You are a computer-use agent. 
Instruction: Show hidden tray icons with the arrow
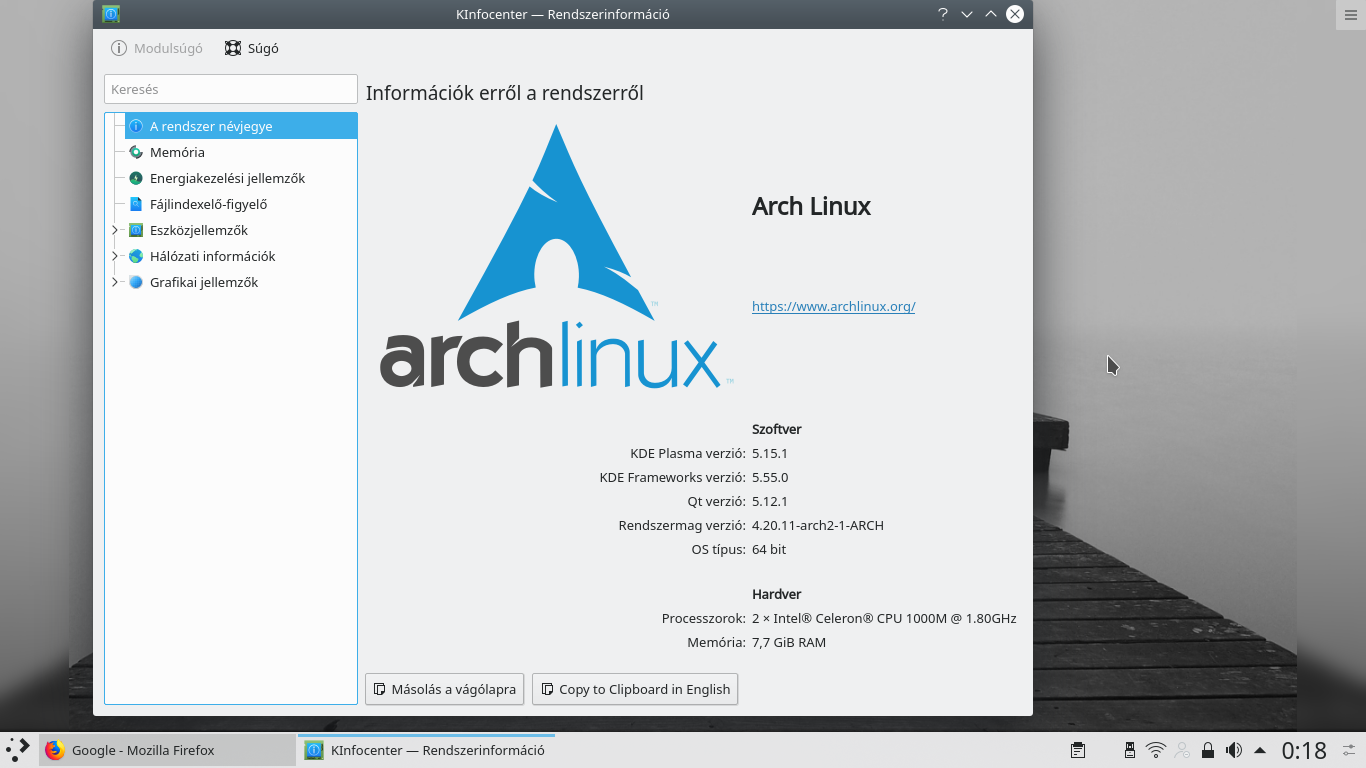pyautogui.click(x=1260, y=750)
